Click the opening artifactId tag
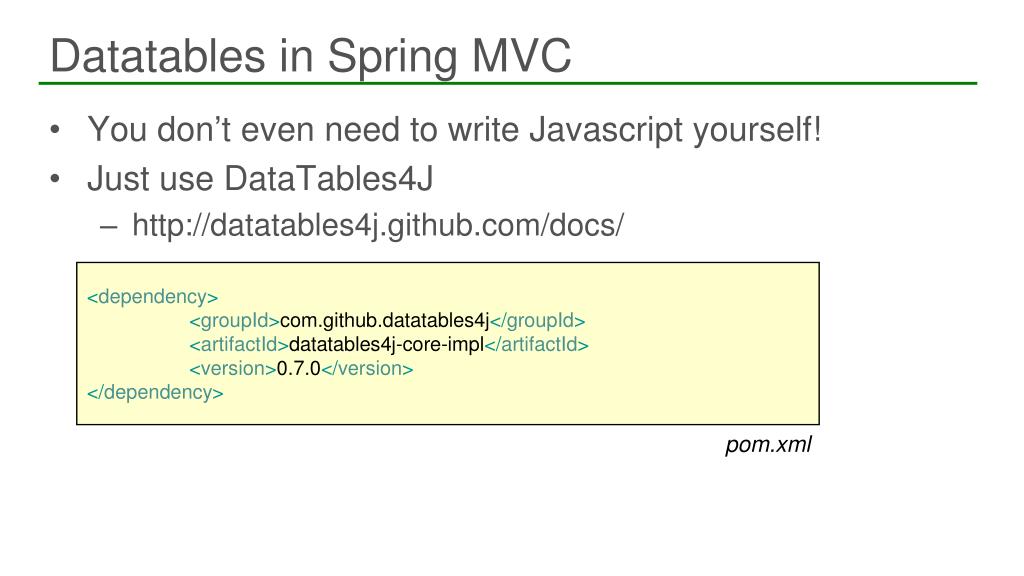This screenshot has height=576, width=1024. click(x=239, y=345)
